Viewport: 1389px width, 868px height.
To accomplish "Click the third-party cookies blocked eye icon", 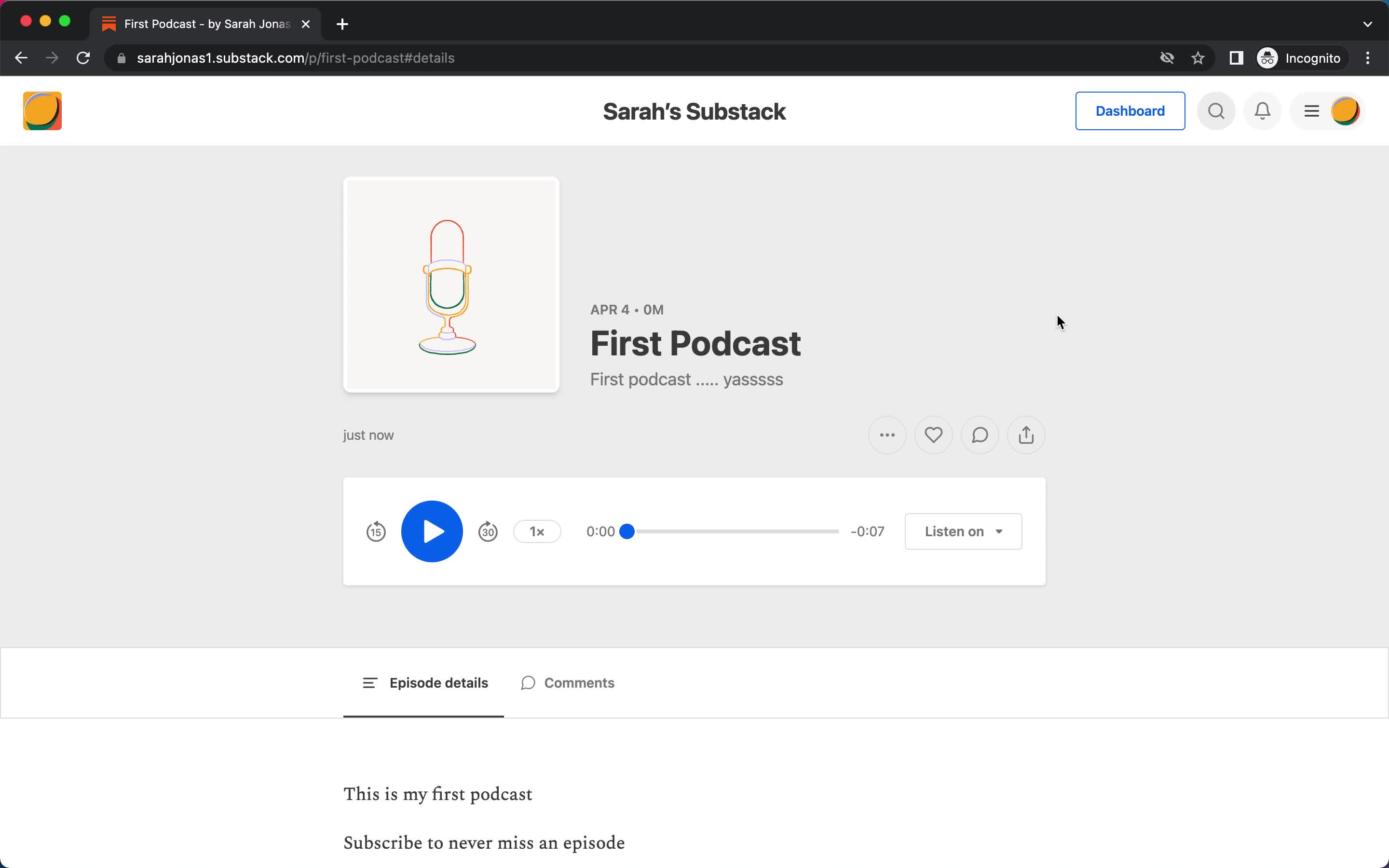I will 1167,58.
